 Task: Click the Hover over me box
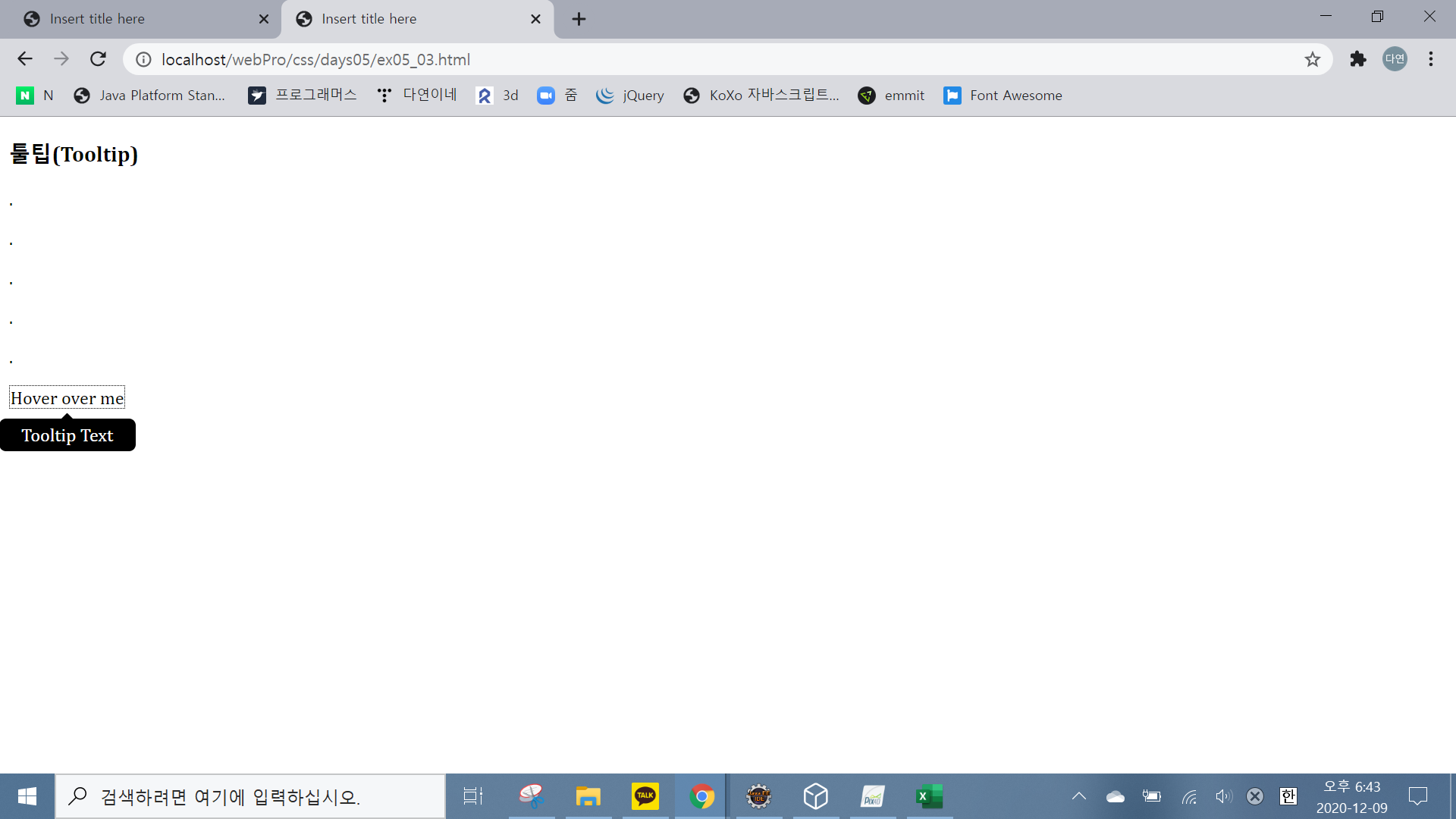click(67, 398)
